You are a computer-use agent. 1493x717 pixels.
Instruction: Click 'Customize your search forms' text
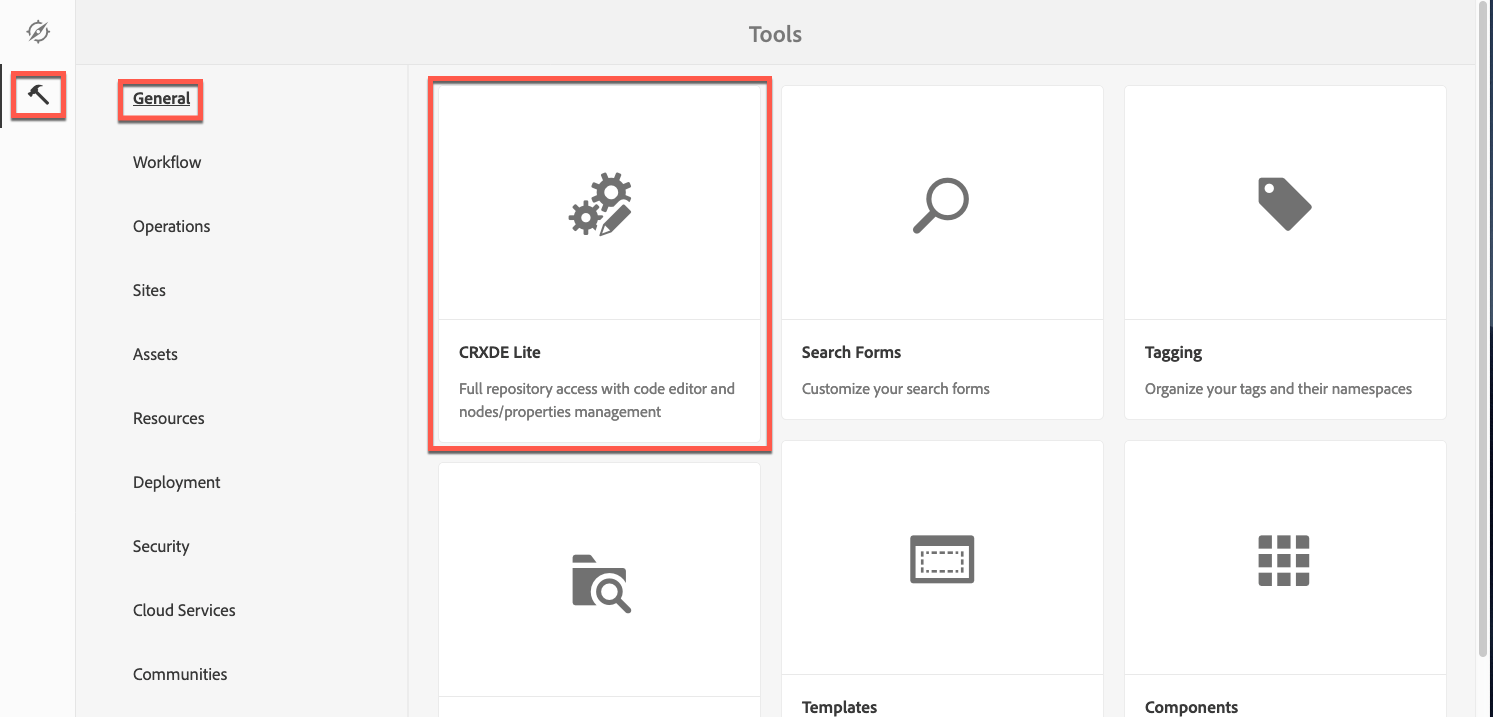(896, 388)
